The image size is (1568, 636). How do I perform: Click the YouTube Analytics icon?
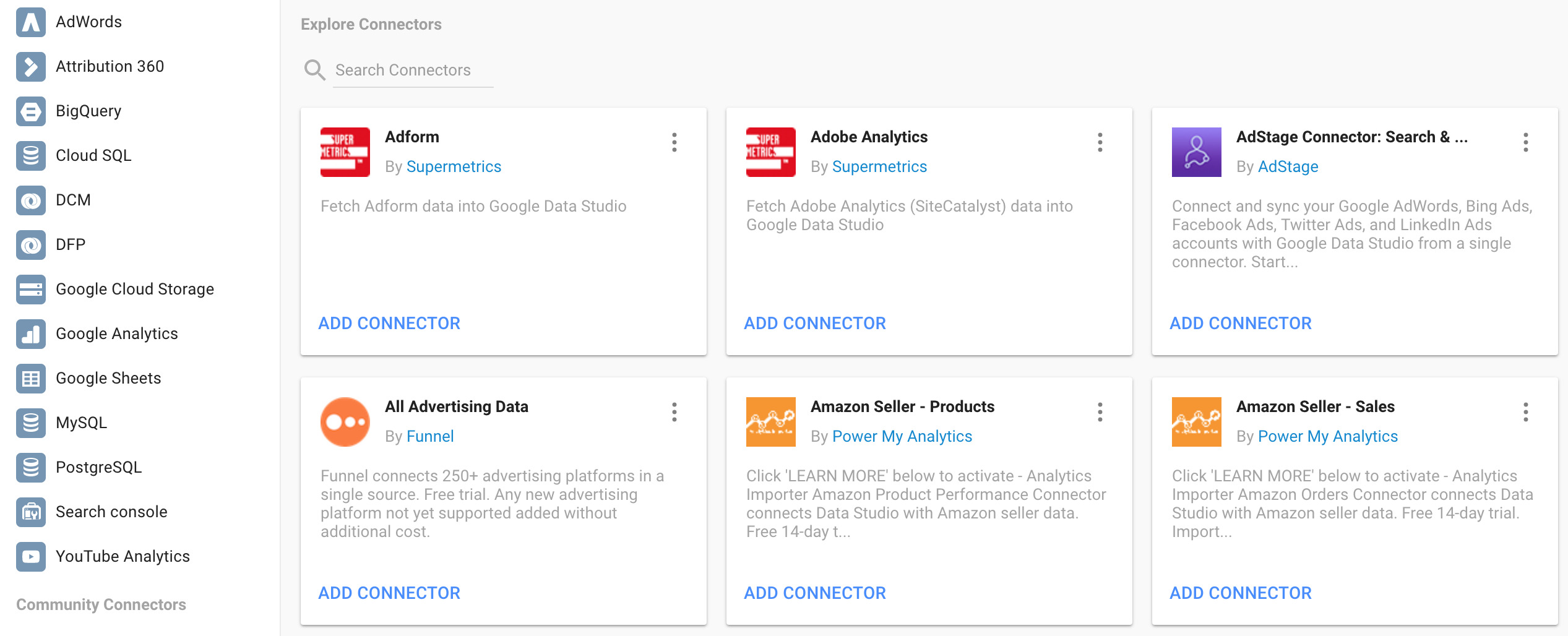31,557
